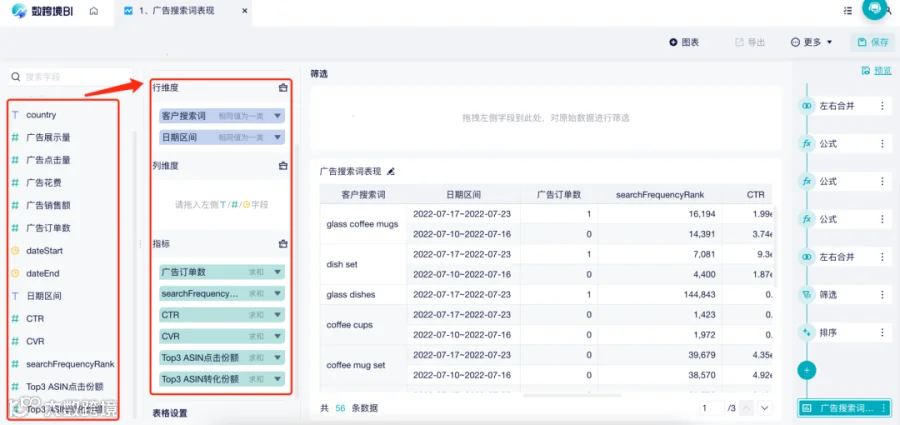Image resolution: width=900 pixels, height=425 pixels.
Task: Click the 导出 export button
Action: (x=750, y=42)
